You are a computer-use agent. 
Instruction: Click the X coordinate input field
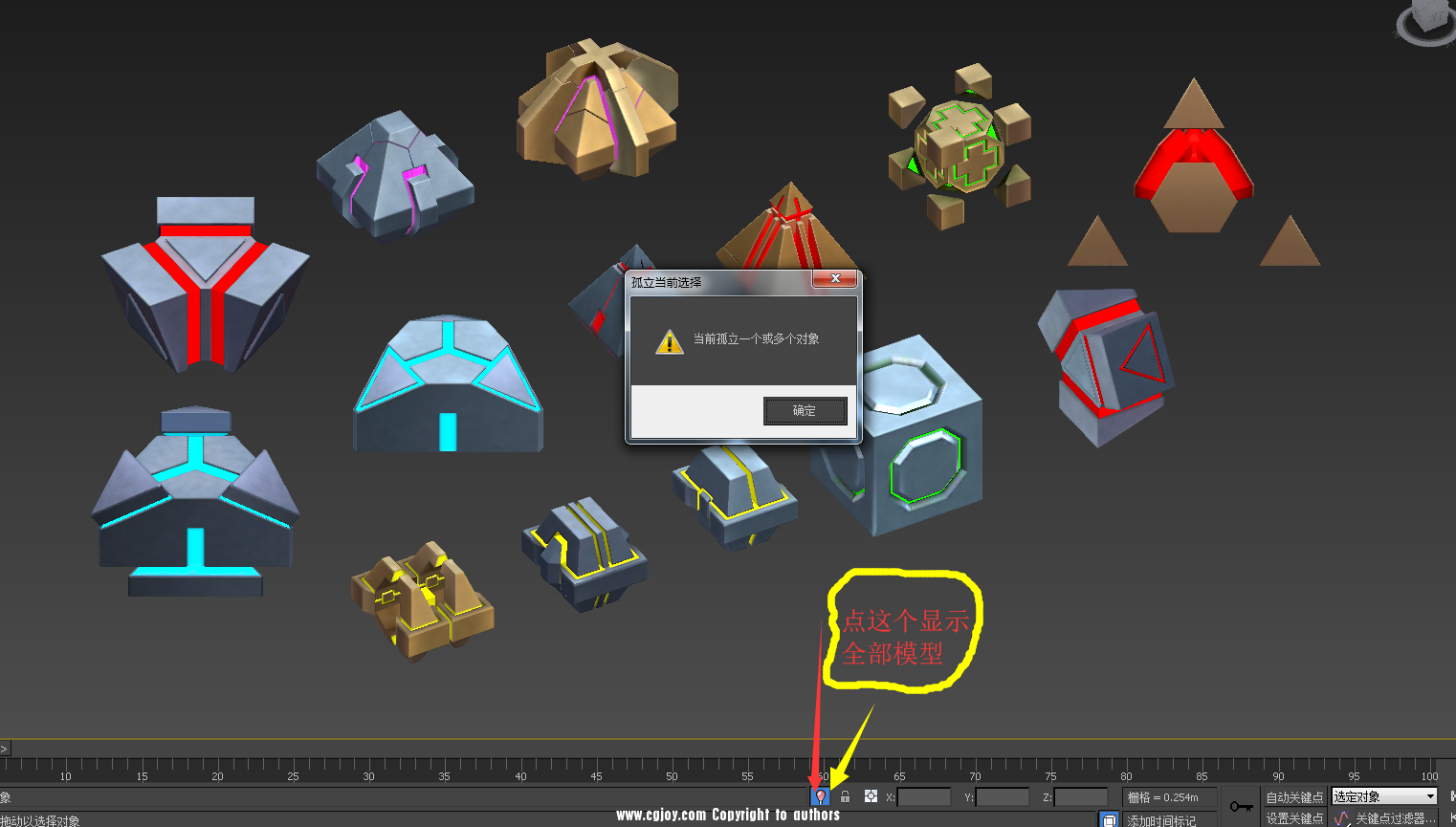tap(923, 796)
